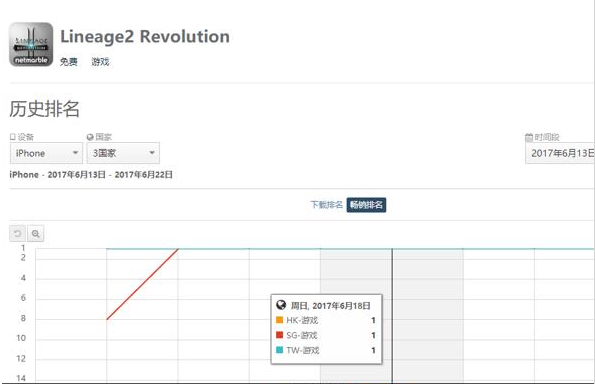Click the globe icon beside 国家 label
Screen dimensions: 595x384
[x=90, y=137]
